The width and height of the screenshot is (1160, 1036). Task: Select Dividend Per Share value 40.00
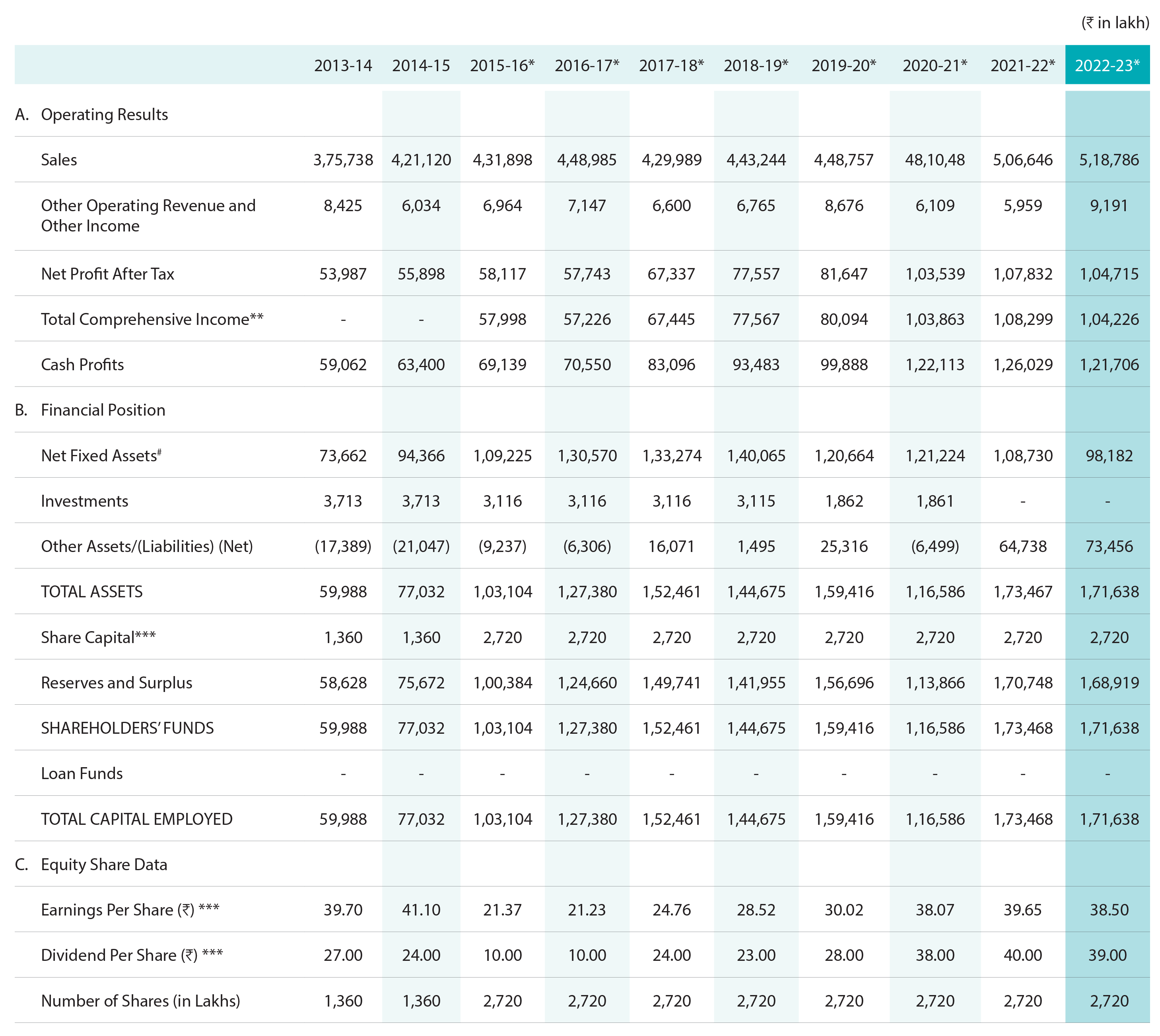pos(1022,955)
